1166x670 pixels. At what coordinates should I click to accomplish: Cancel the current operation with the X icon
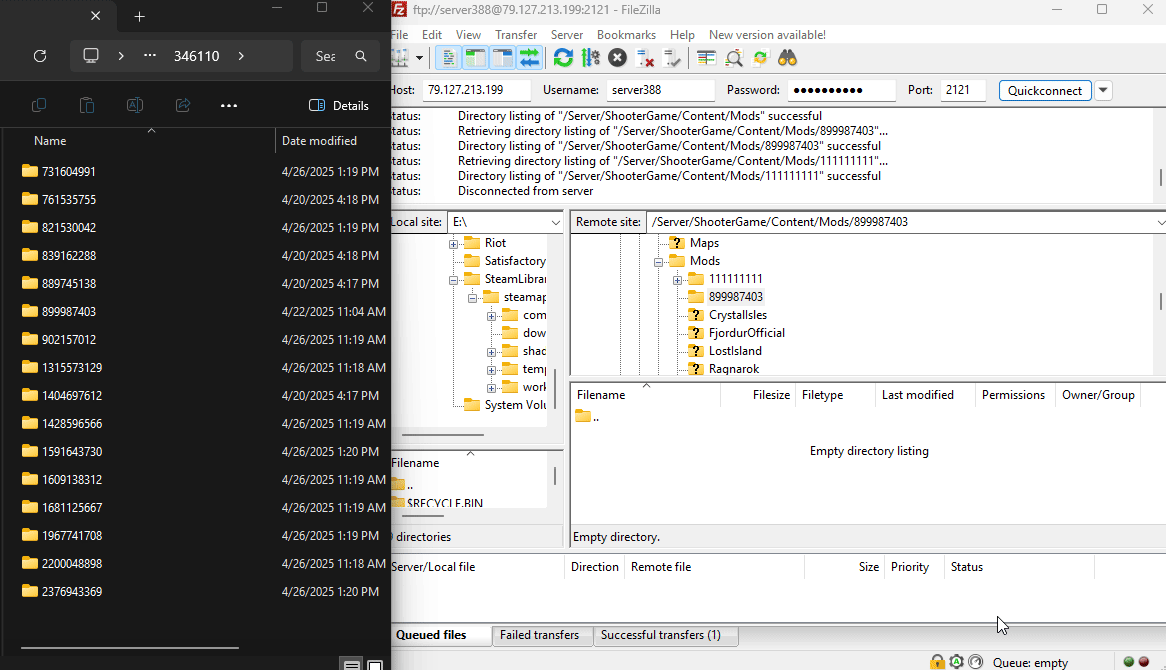617,58
